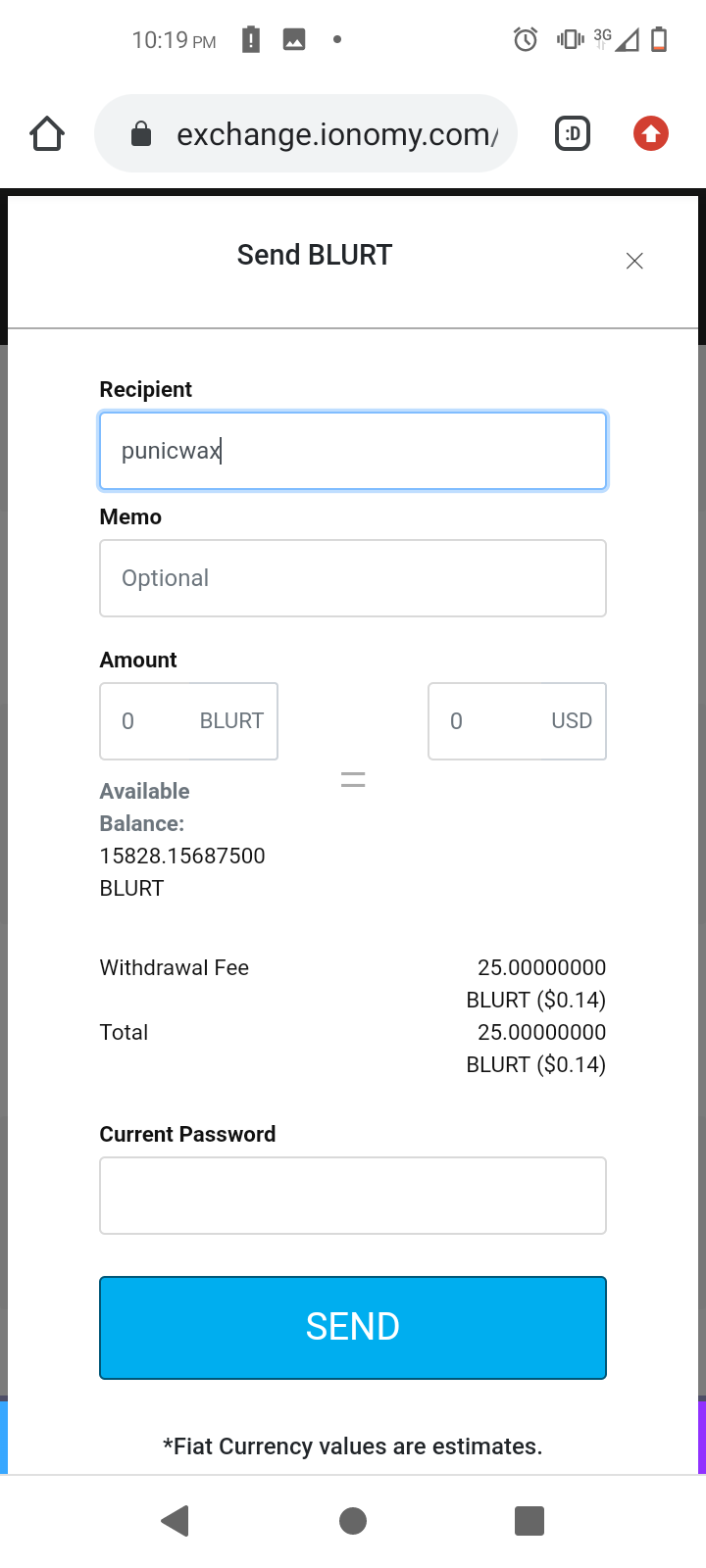
Task: Tap the available balance 15828.15687500 amount
Action: [x=182, y=856]
